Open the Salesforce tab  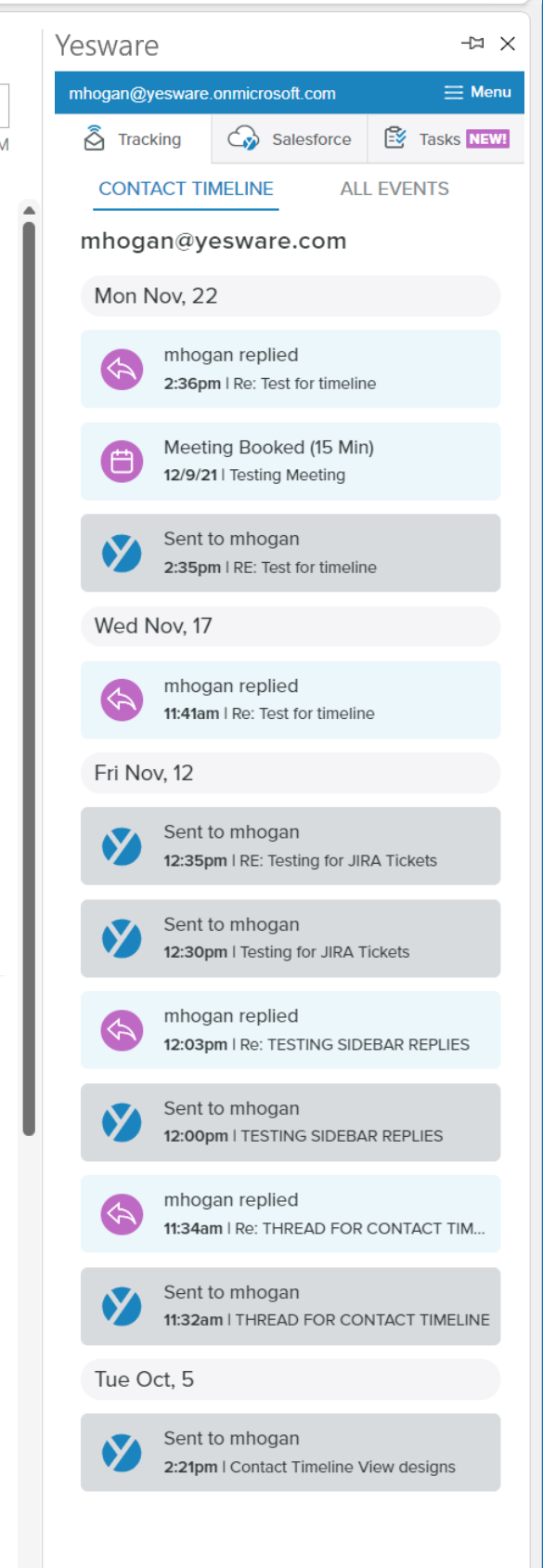[290, 139]
